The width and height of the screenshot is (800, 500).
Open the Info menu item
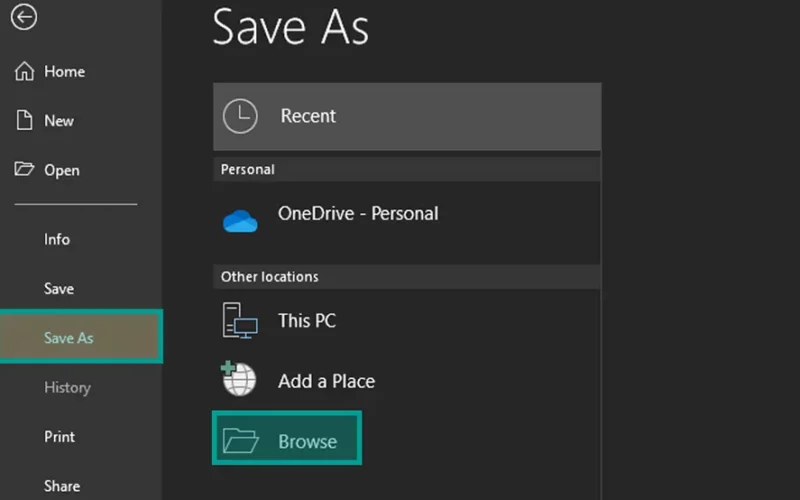(57, 239)
